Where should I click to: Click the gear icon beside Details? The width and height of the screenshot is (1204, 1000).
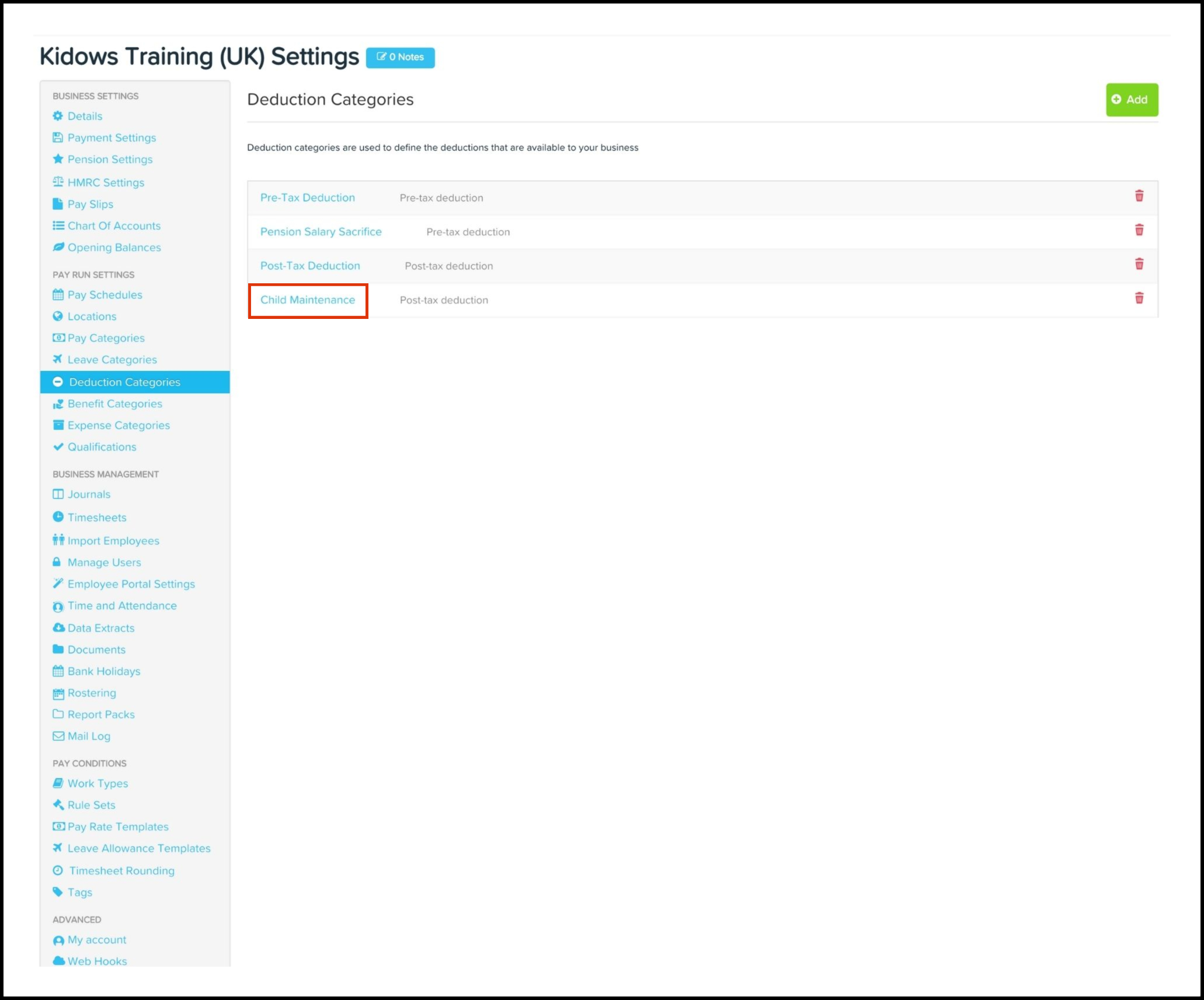(x=58, y=116)
